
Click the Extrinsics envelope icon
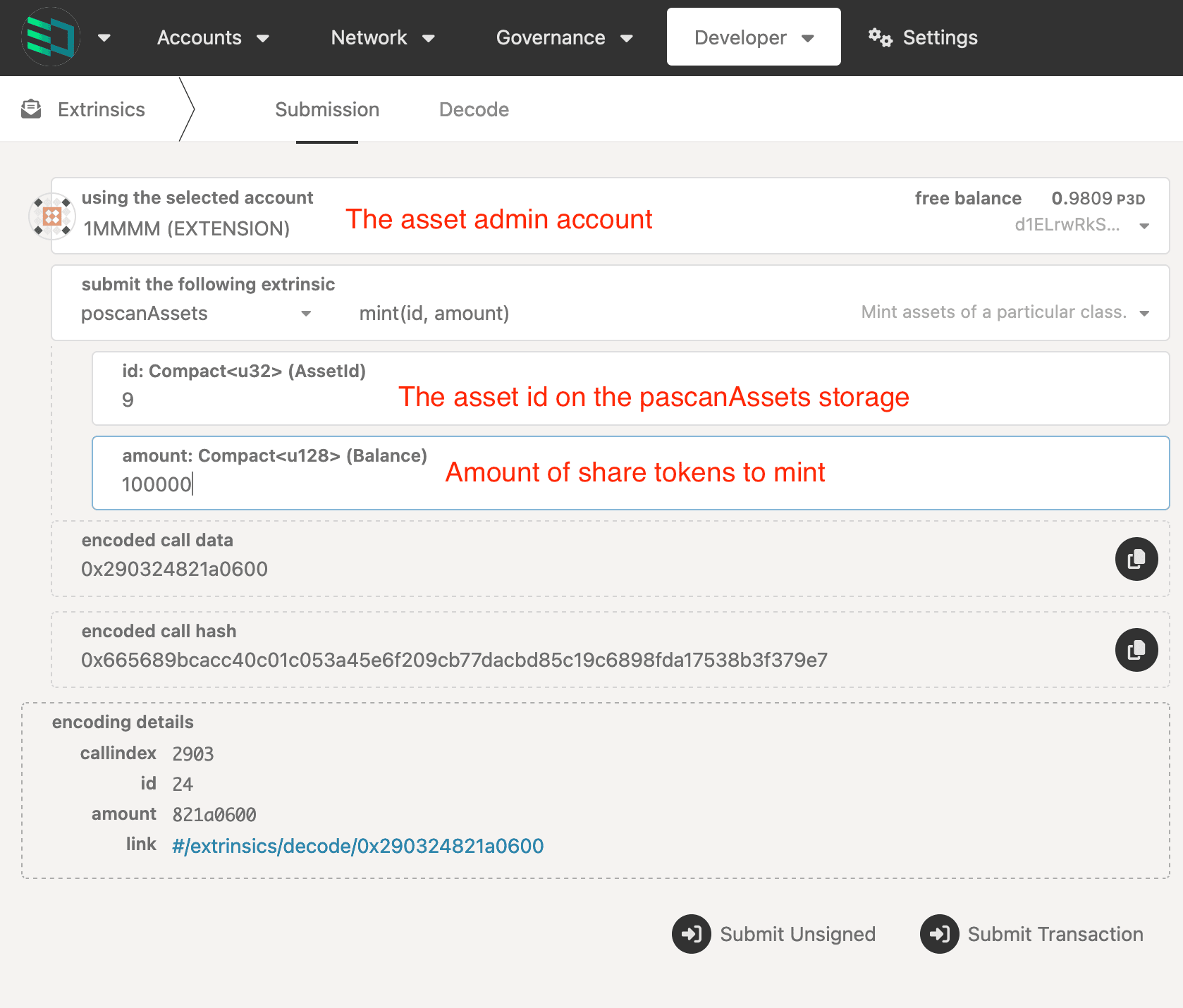pos(31,109)
